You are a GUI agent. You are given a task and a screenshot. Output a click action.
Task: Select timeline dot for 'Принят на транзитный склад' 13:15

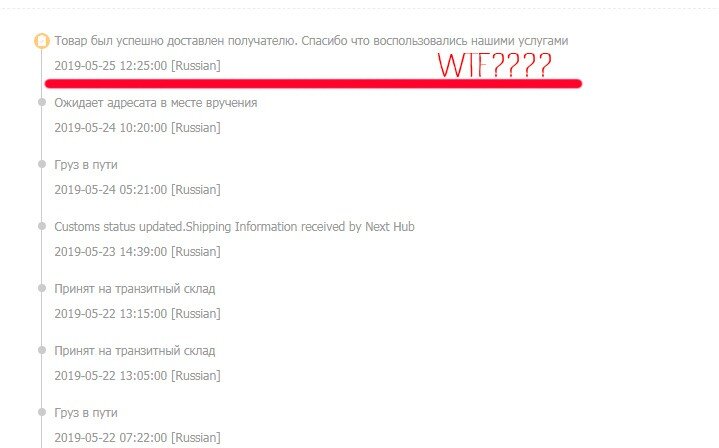tap(42, 288)
